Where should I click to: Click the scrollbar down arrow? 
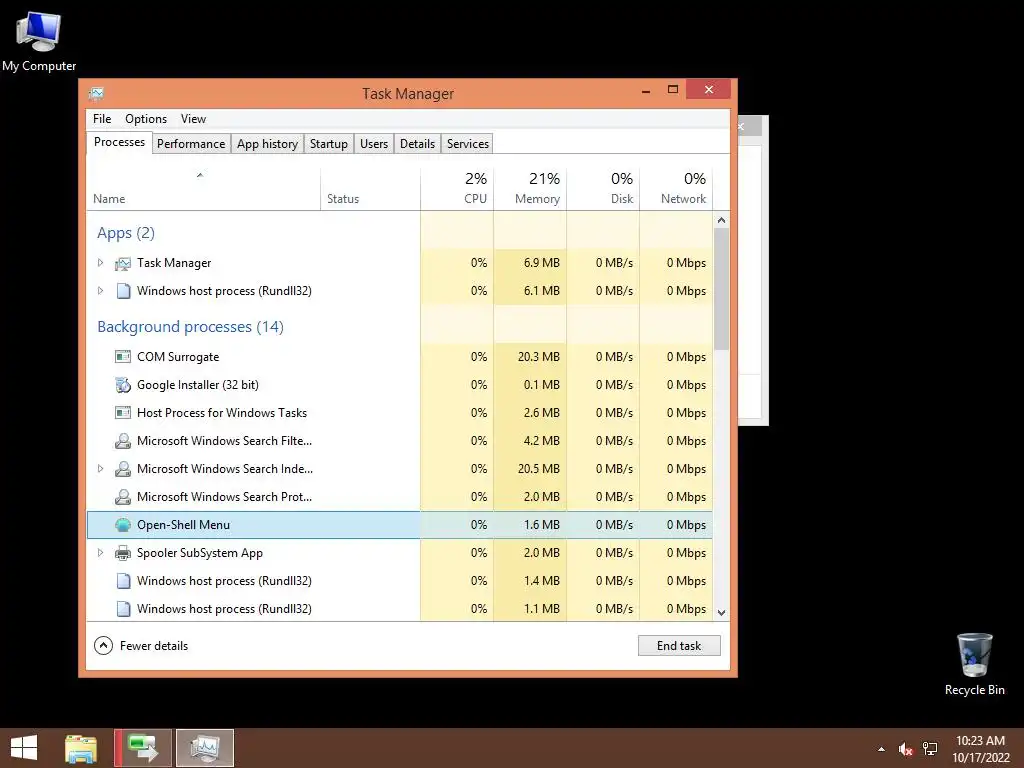[x=721, y=613]
